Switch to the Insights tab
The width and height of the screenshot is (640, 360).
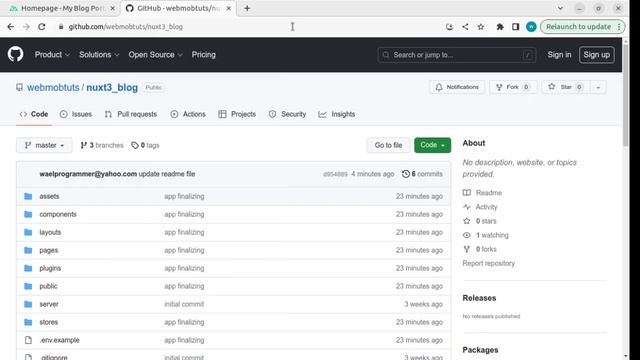tap(337, 114)
